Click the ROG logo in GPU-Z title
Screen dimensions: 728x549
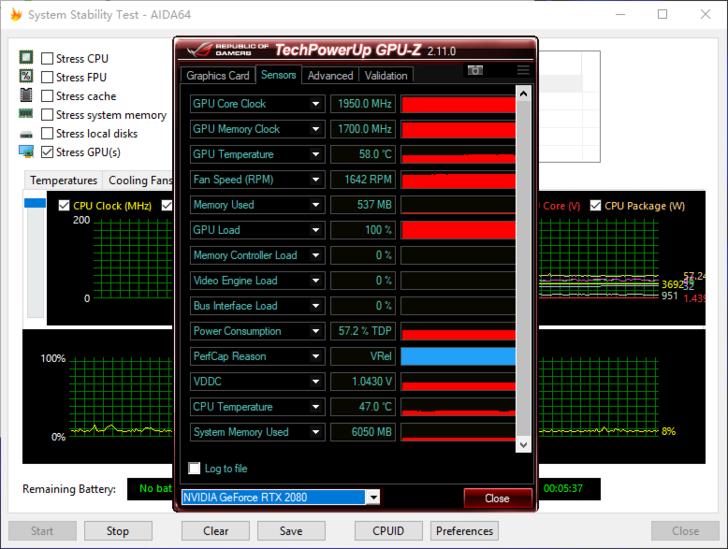(x=199, y=50)
